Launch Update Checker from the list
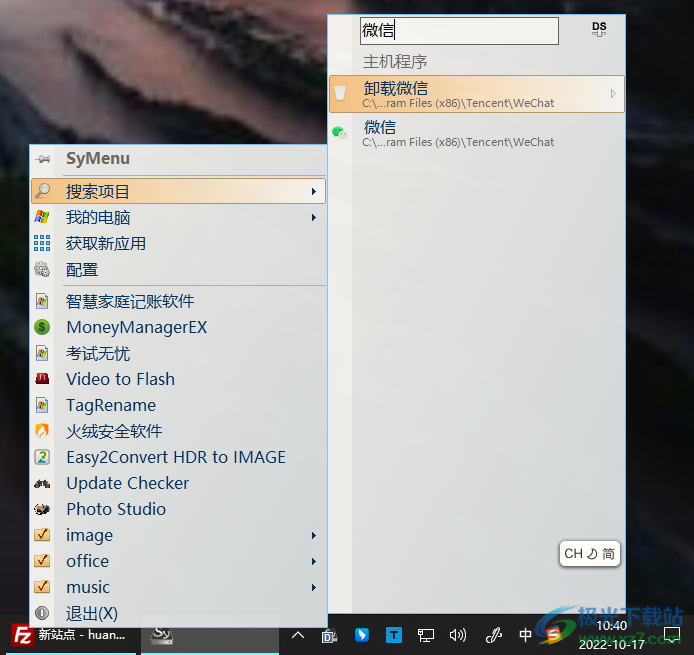This screenshot has height=655, width=694. pos(179,483)
